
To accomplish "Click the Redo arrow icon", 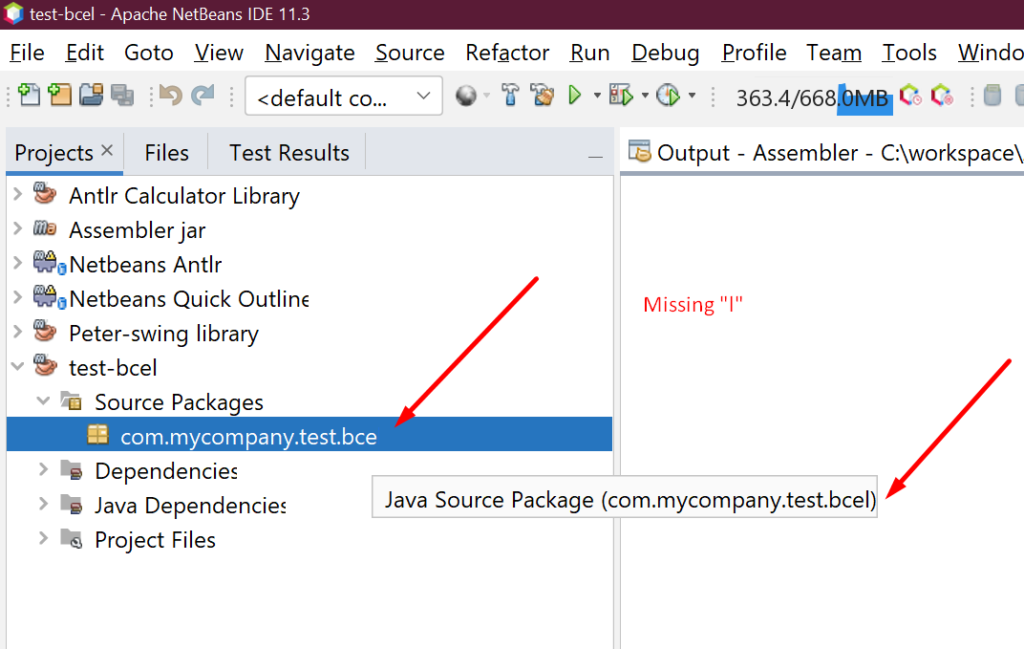I will [203, 96].
